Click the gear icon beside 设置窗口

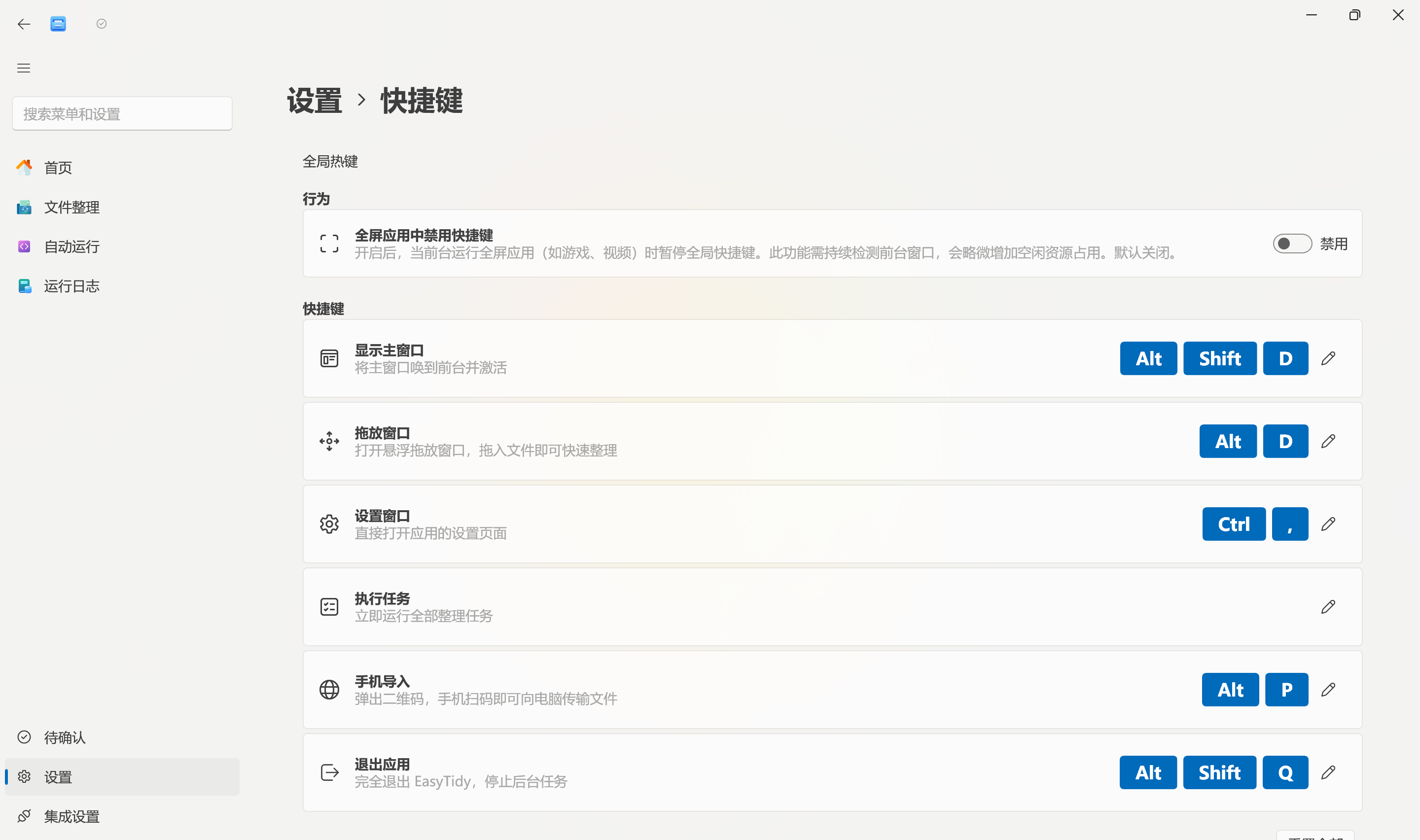pyautogui.click(x=329, y=524)
